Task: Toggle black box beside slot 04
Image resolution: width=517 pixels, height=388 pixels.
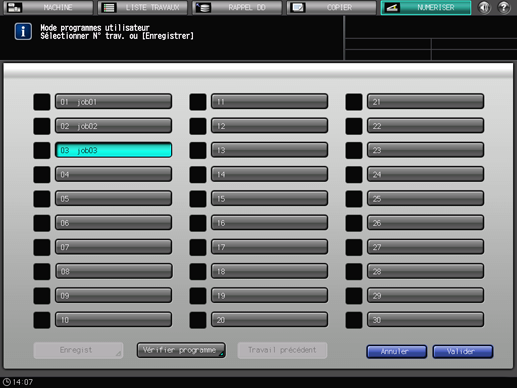Action: (42, 175)
